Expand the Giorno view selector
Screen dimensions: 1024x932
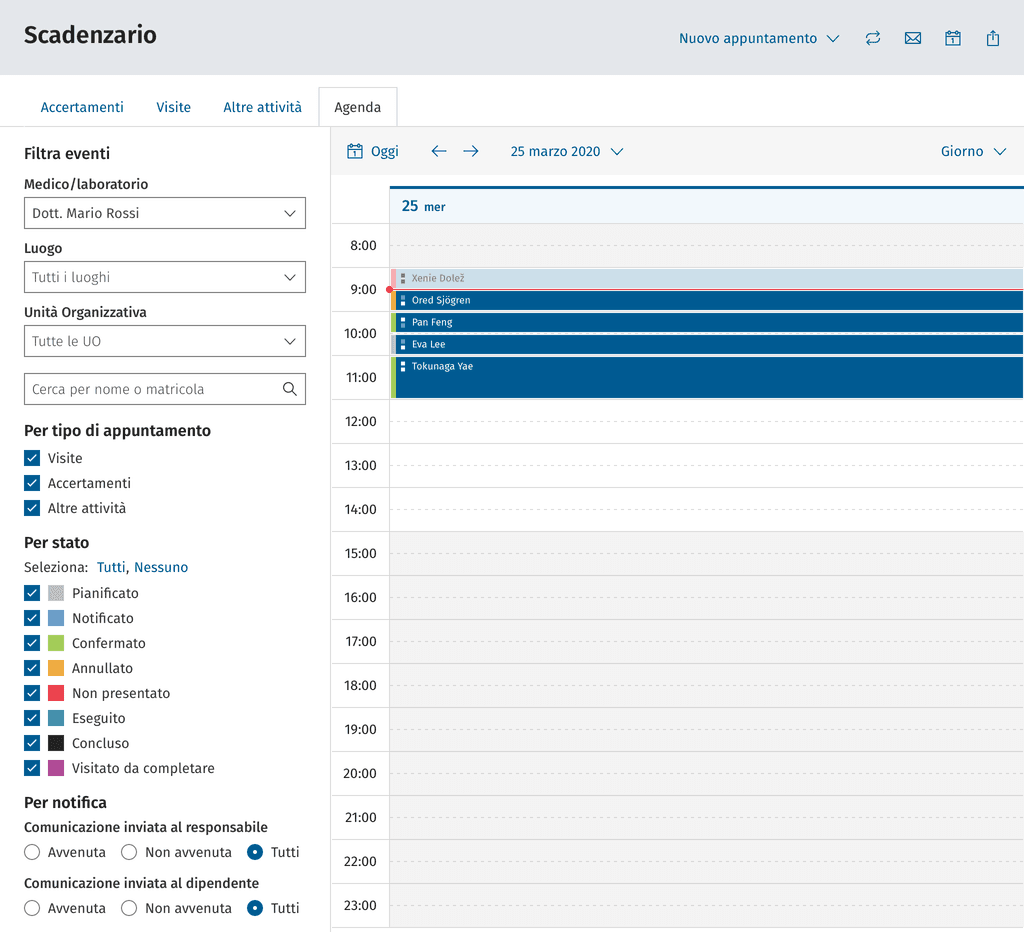coord(973,152)
